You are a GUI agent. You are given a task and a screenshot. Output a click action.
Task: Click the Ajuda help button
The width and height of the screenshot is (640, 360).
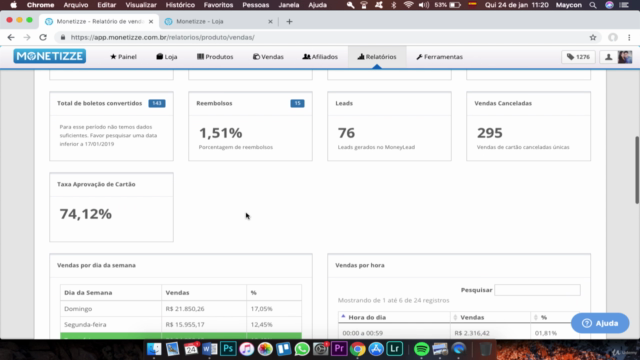point(600,323)
